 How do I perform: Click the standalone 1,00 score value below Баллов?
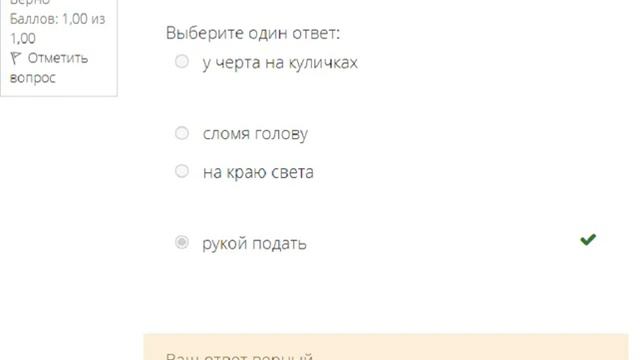tap(23, 38)
